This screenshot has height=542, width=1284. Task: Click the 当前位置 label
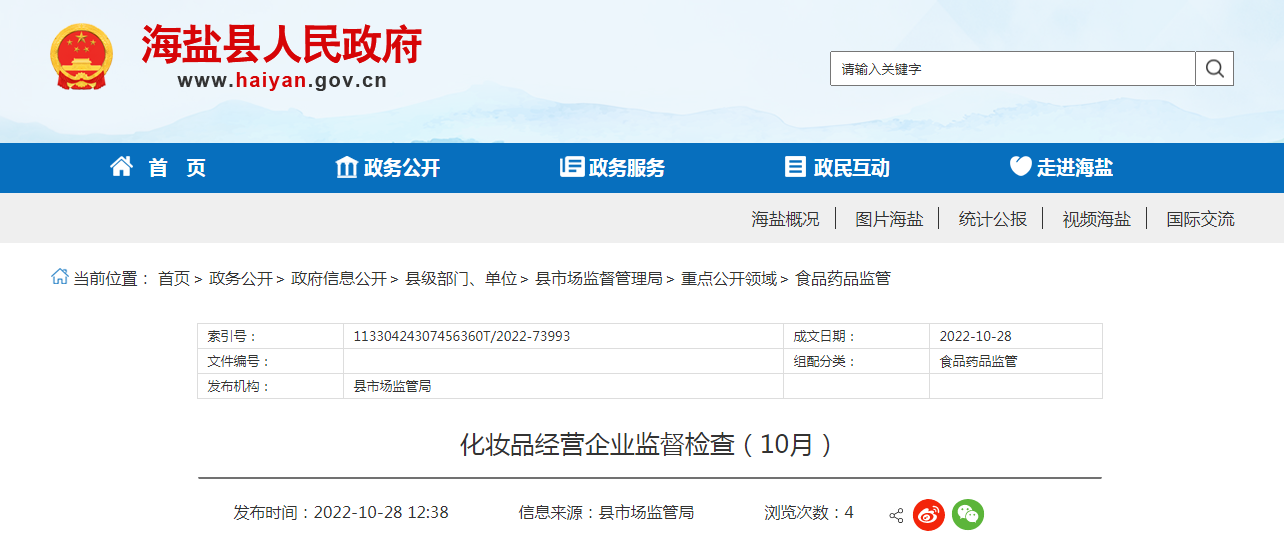[111, 279]
